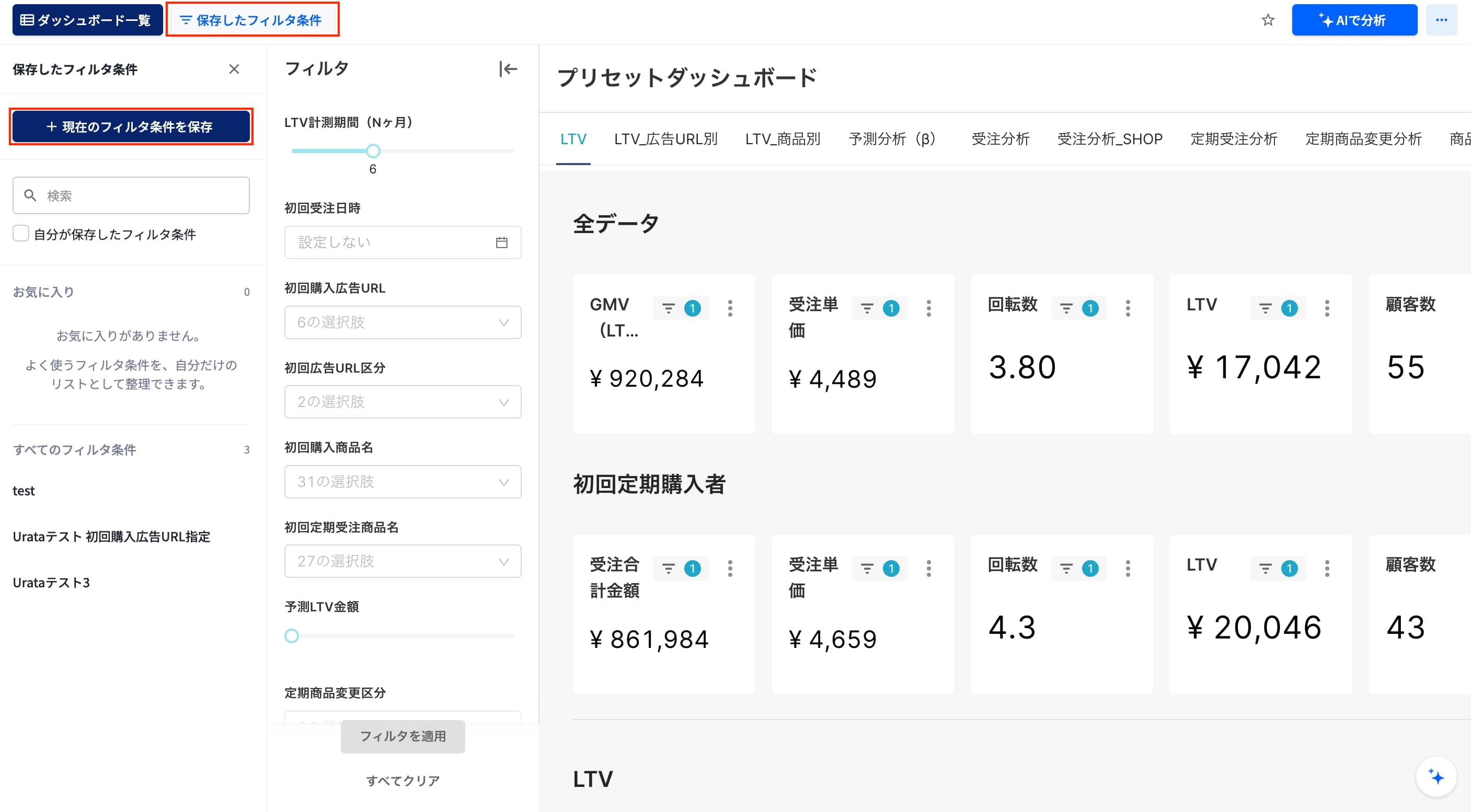Click the 検索 input field
Screen dimensions: 1471x812
point(131,196)
